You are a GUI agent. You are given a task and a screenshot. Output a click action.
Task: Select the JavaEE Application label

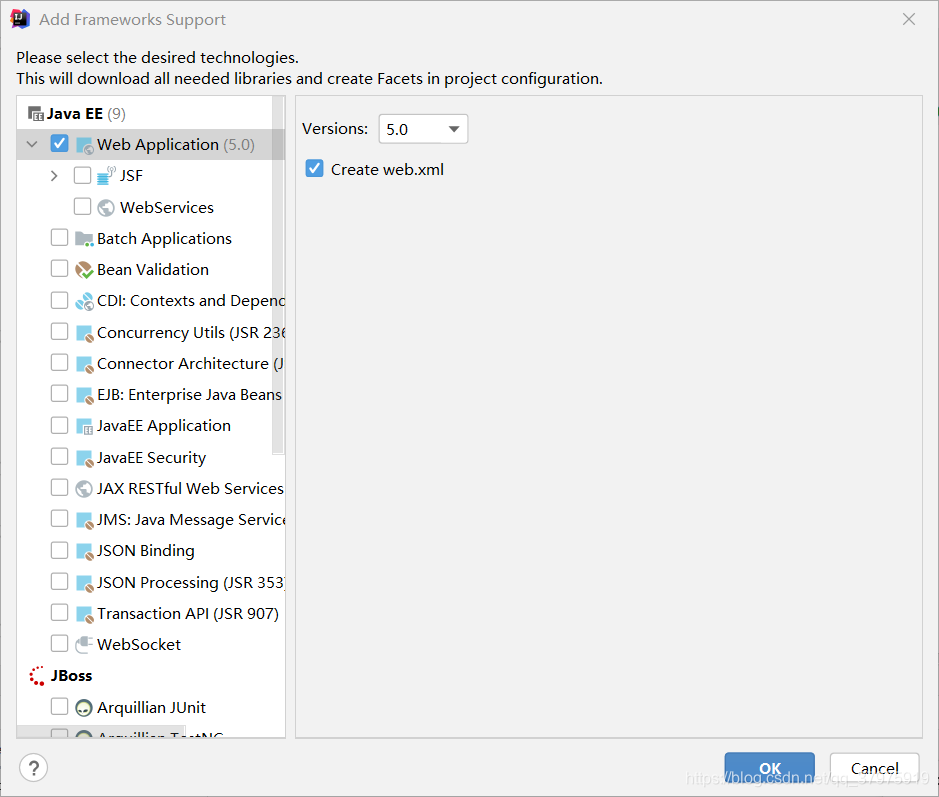coord(163,426)
